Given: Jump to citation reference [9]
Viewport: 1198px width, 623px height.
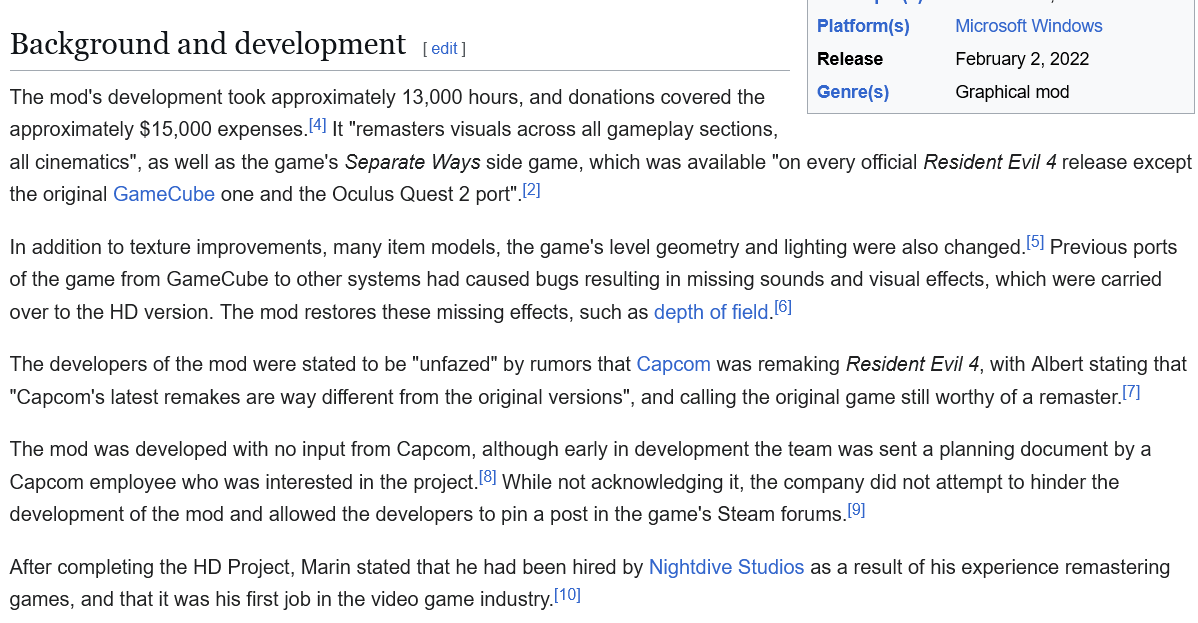Looking at the screenshot, I should (856, 509).
